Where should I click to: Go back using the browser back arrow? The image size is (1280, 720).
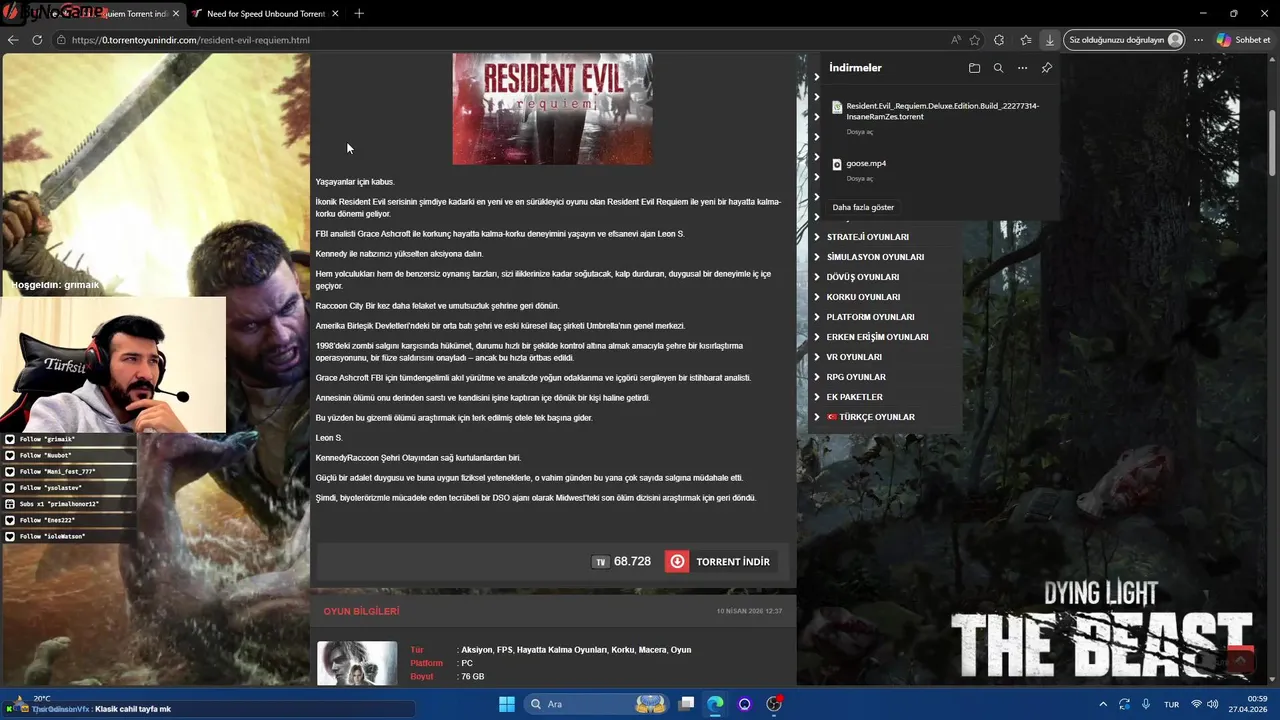pyautogui.click(x=13, y=40)
